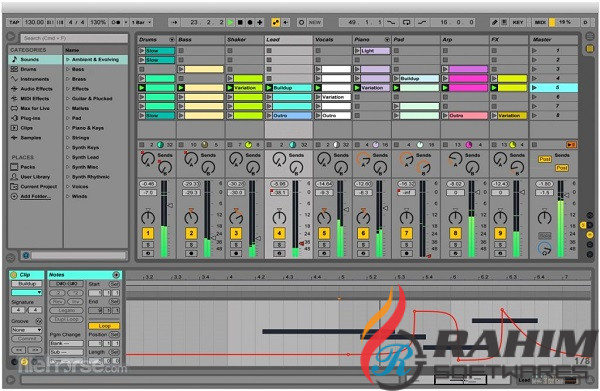Arm the arrangement record button

click(250, 23)
